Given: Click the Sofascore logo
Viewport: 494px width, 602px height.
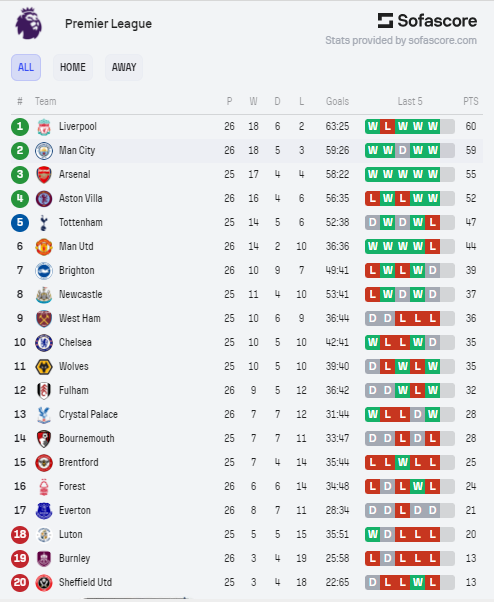Looking at the screenshot, I should click(x=427, y=21).
